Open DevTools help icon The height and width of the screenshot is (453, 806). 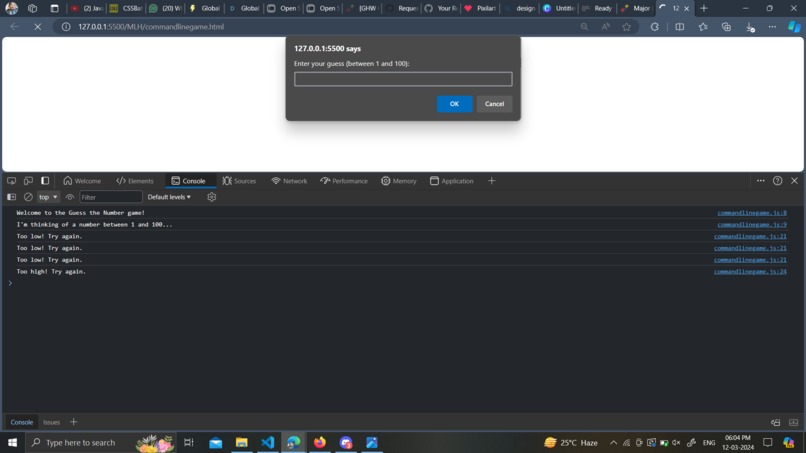point(777,181)
